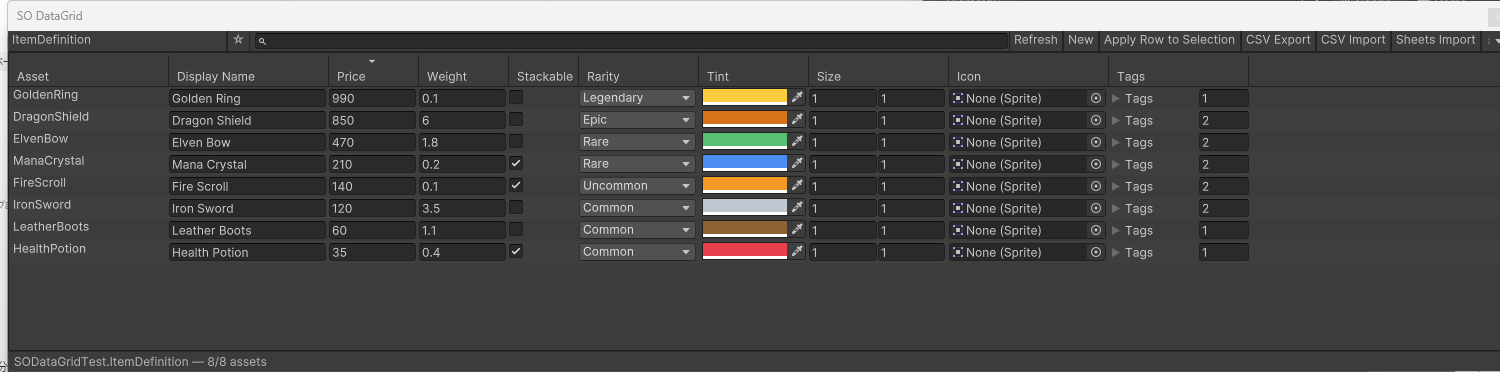Click the Refresh button

tap(1035, 40)
